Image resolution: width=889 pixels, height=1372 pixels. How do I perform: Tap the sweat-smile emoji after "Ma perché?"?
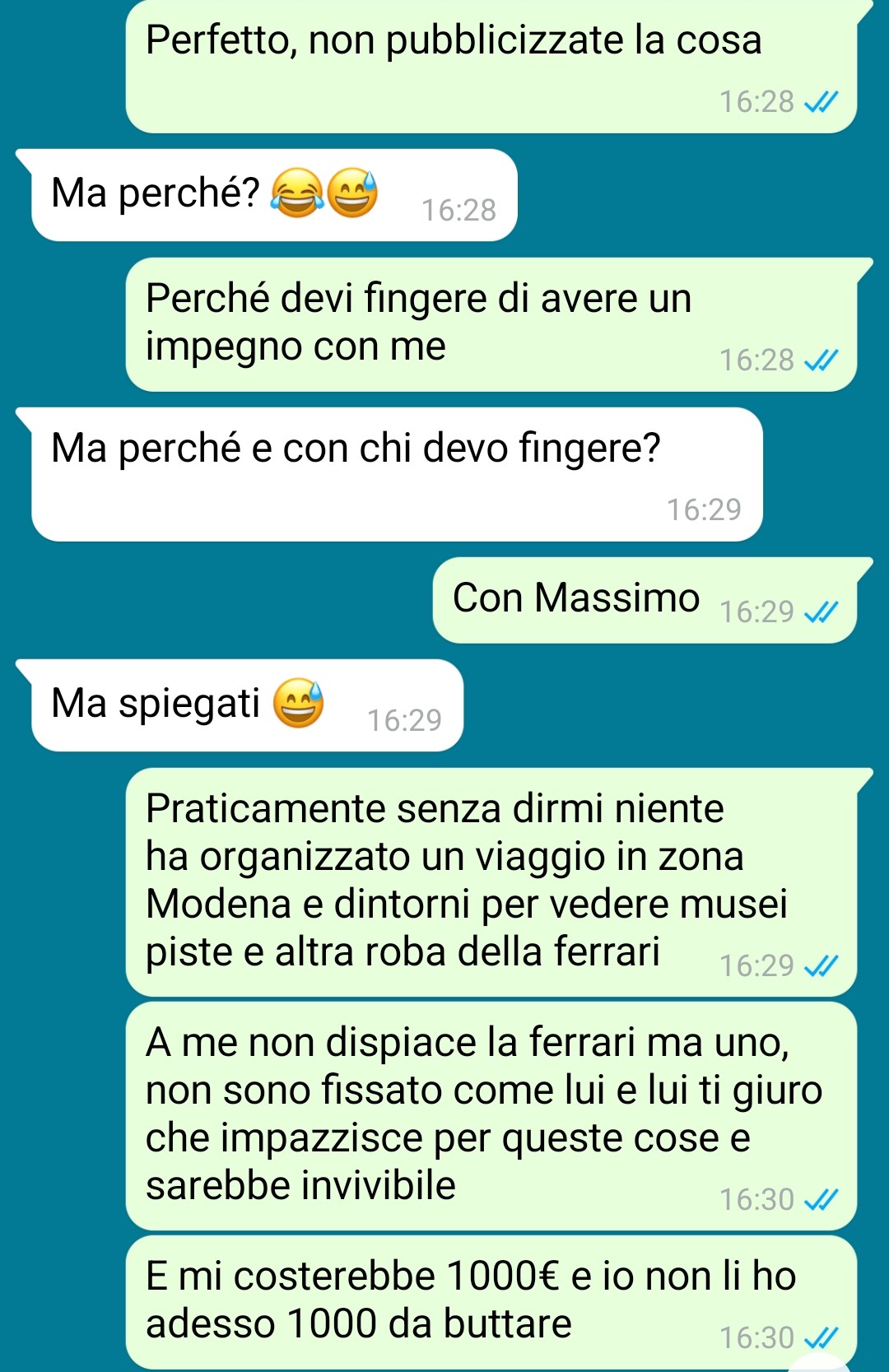point(352,193)
